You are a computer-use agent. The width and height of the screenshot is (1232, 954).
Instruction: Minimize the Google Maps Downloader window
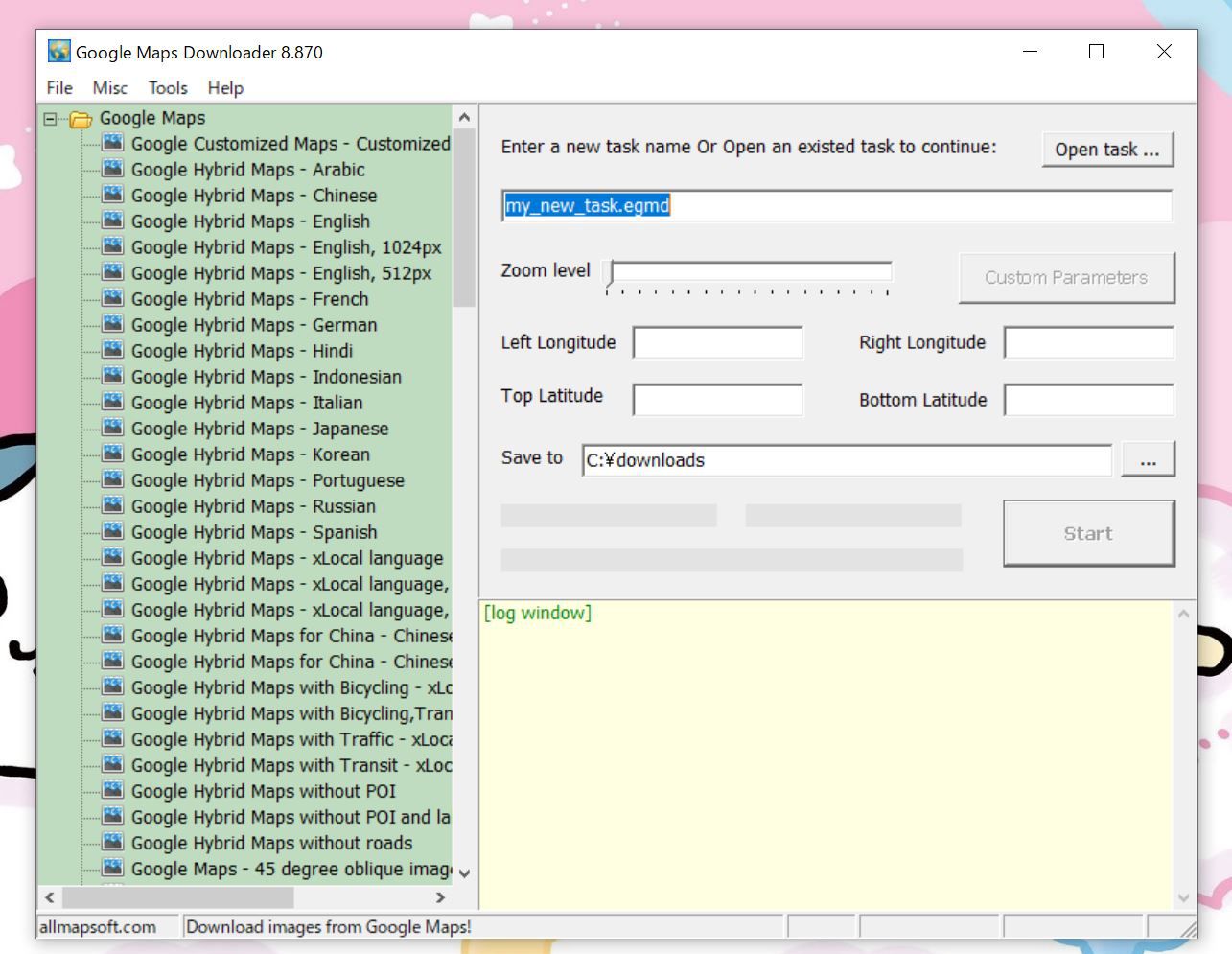1031,52
